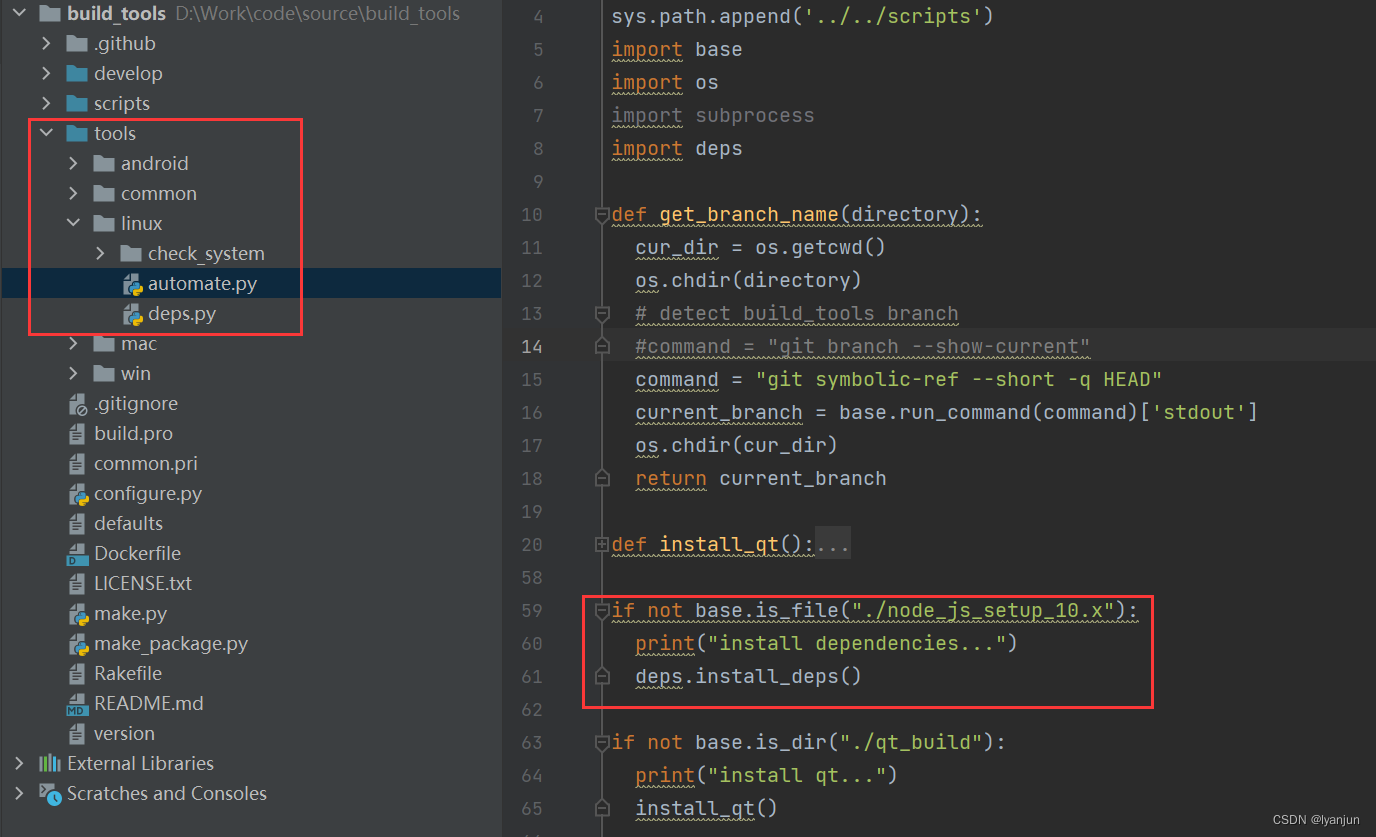Click 'return current_branch' on line 18
1376x837 pixels.
[x=761, y=478]
